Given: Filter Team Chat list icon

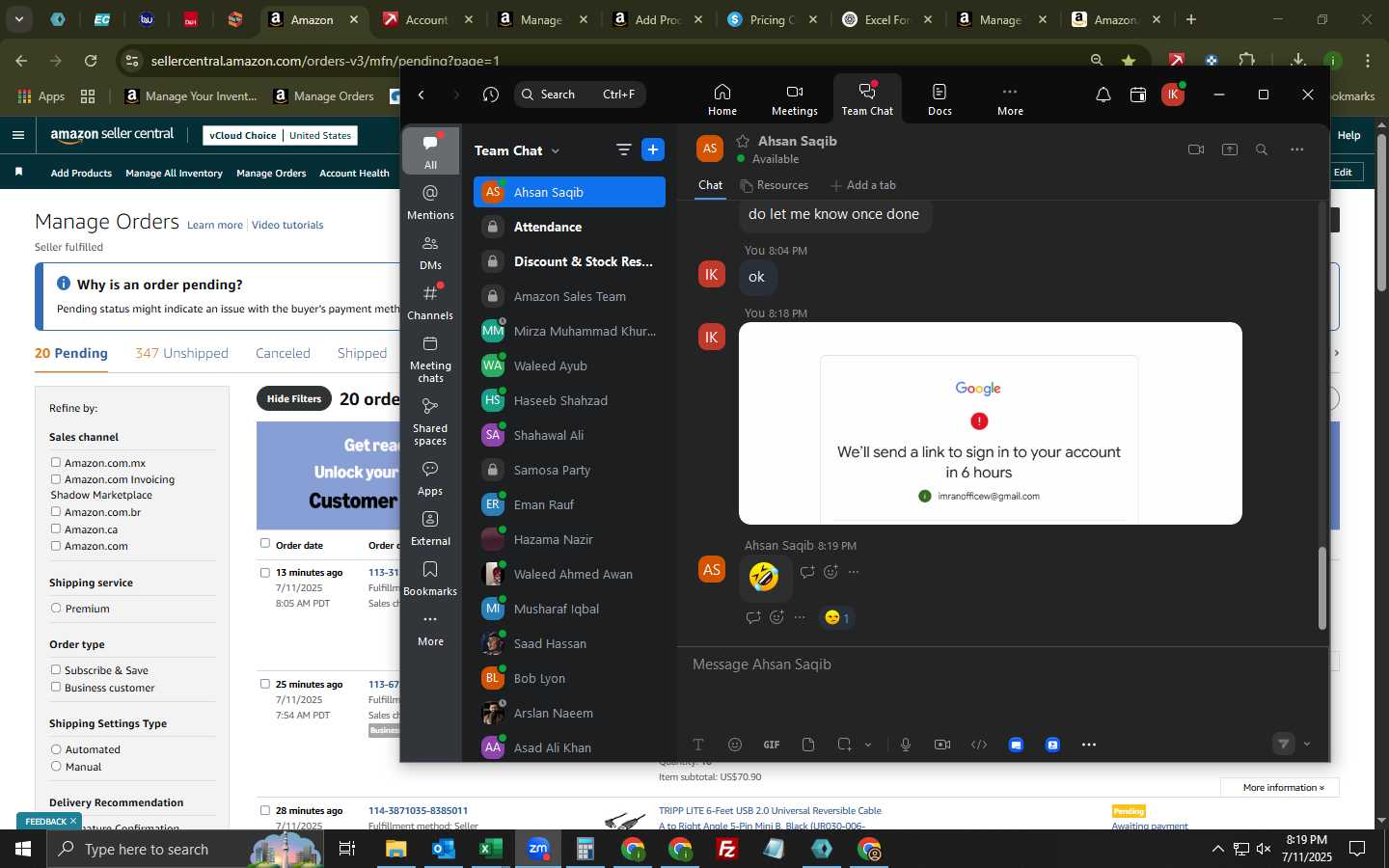Looking at the screenshot, I should coord(623,149).
